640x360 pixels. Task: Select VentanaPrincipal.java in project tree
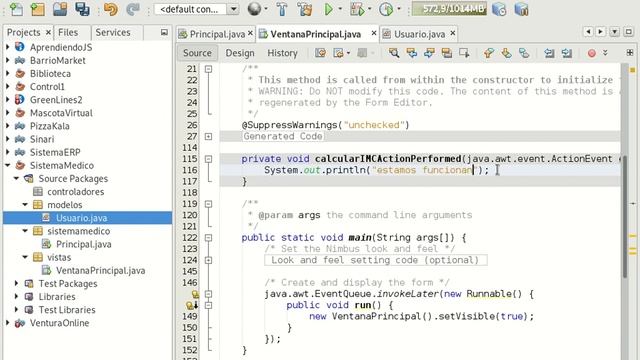tap(100, 270)
